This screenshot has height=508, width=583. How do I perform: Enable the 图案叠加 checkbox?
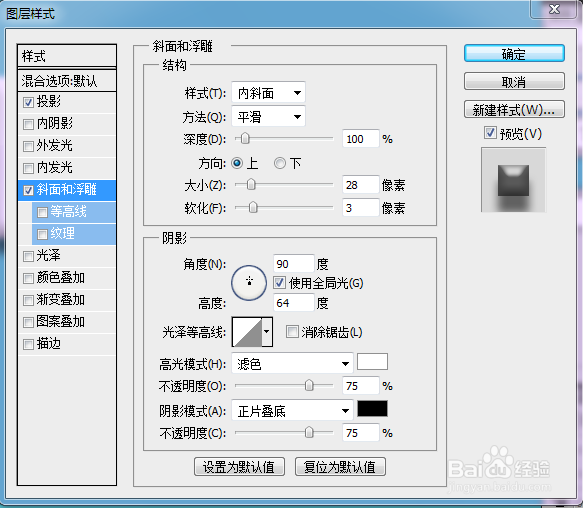click(28, 322)
